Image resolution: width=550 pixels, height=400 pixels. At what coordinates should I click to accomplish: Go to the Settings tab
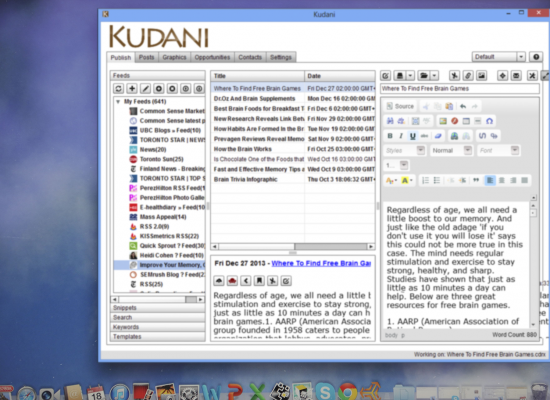click(x=281, y=57)
